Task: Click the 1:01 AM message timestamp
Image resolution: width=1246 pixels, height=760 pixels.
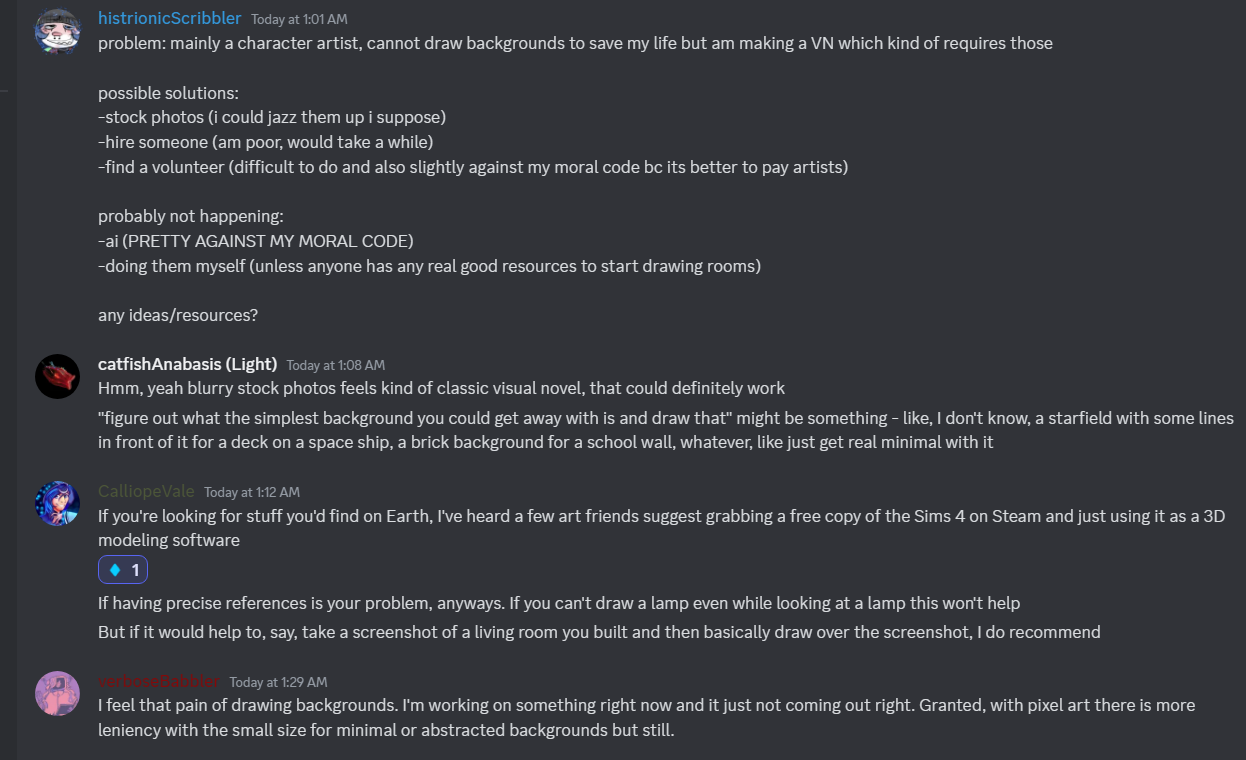Action: click(x=298, y=20)
